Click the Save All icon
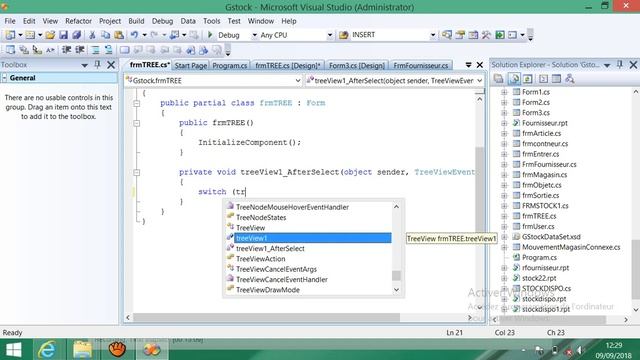Screen dimensions: 640x360 point(76,35)
